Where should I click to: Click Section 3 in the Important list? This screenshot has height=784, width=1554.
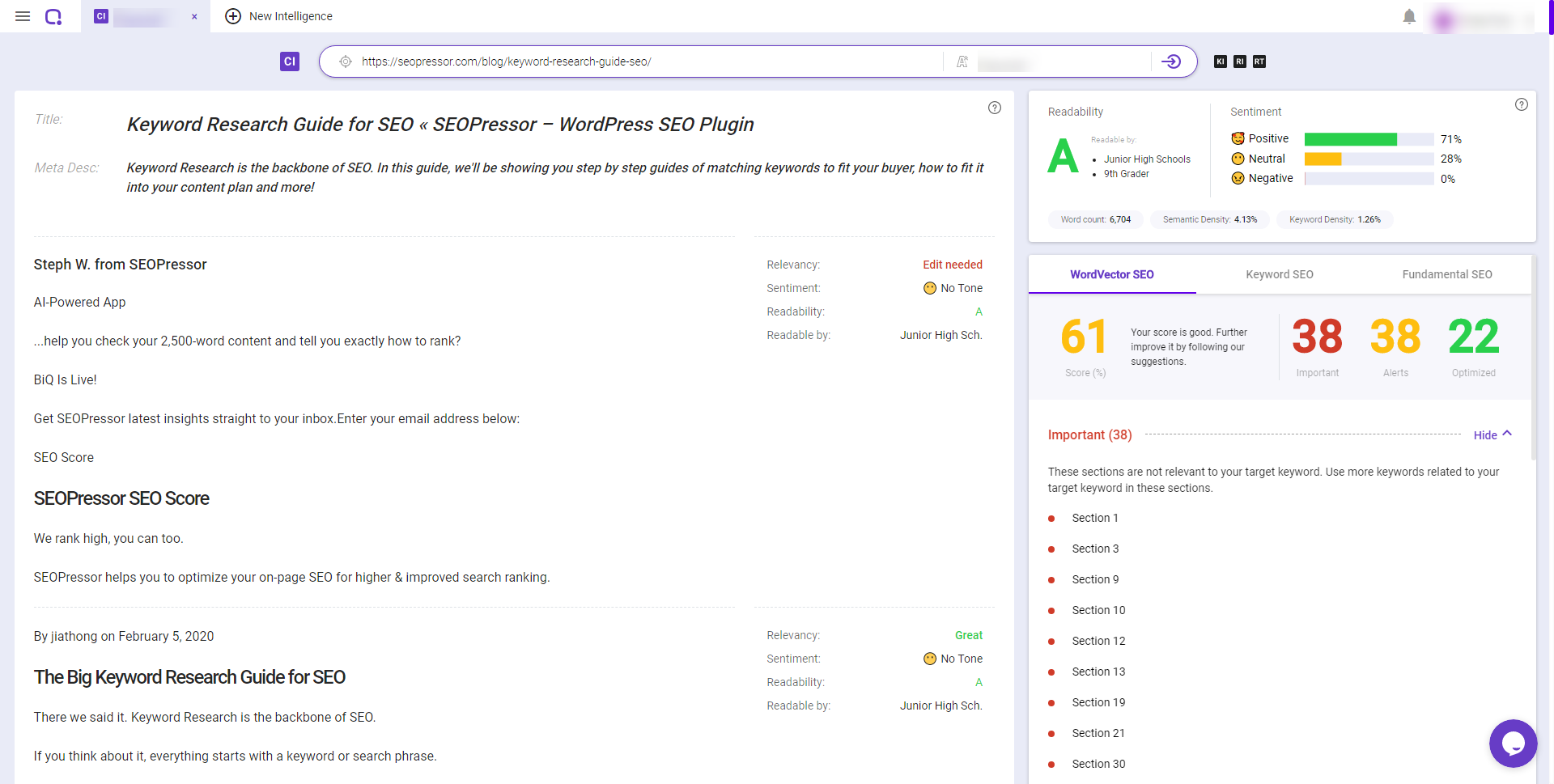pyautogui.click(x=1095, y=549)
